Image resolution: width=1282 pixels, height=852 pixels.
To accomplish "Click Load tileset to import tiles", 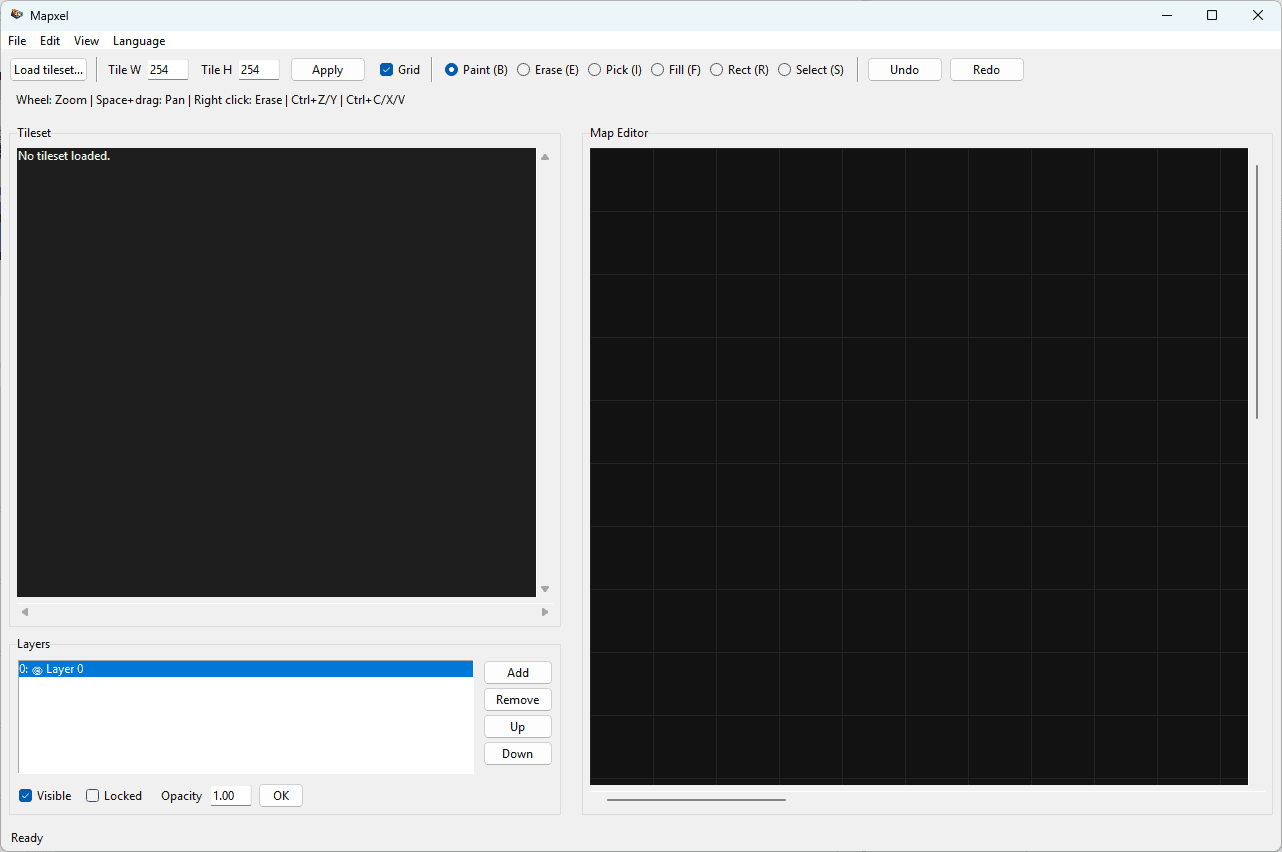I will pyautogui.click(x=48, y=69).
